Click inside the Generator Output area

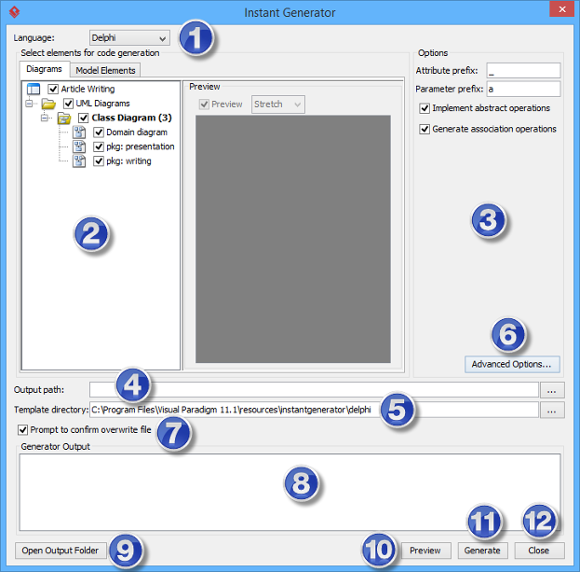[290, 492]
